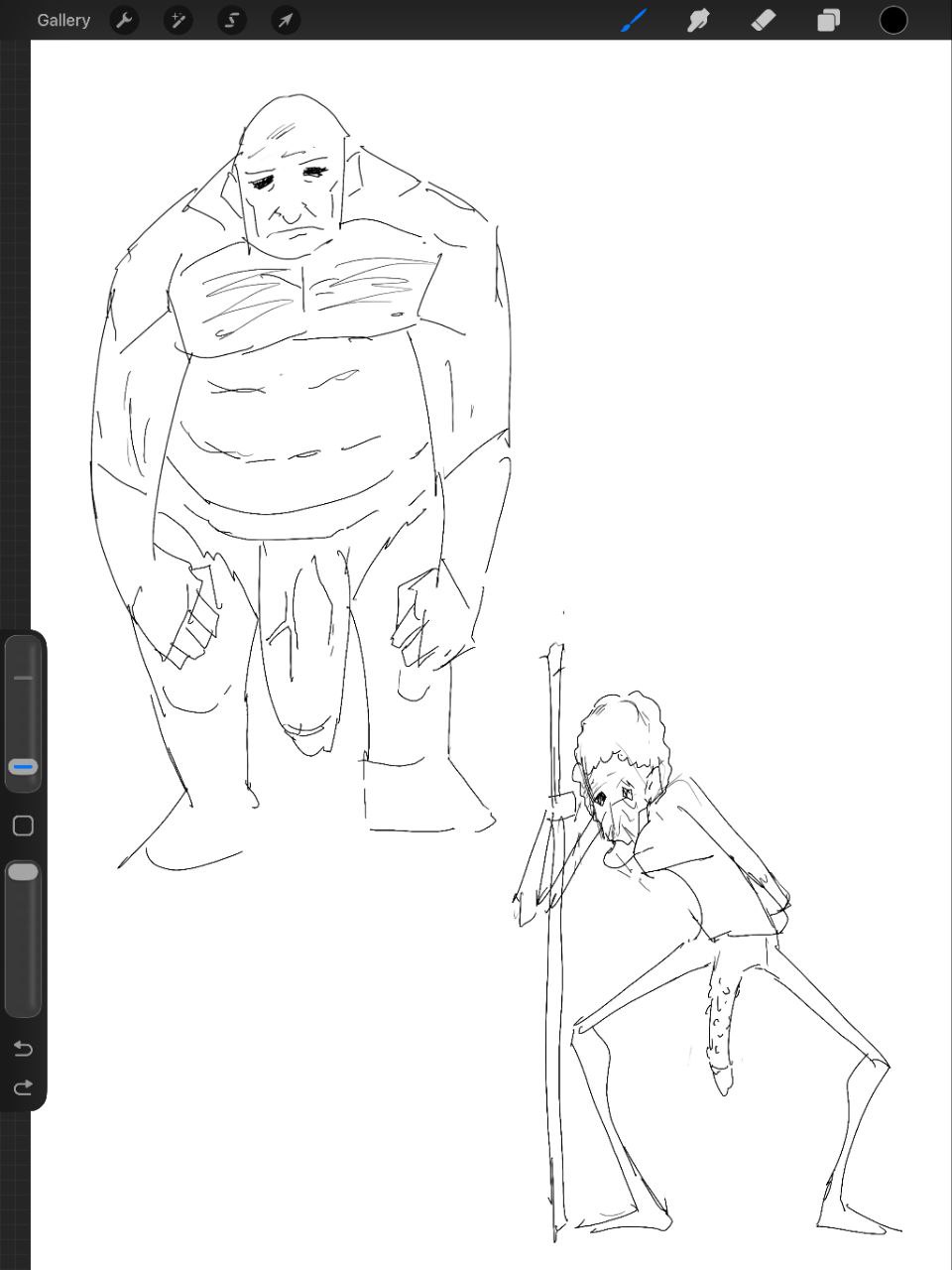Click the top tick of brush size slider
The width and height of the screenshot is (952, 1270).
tap(23, 678)
